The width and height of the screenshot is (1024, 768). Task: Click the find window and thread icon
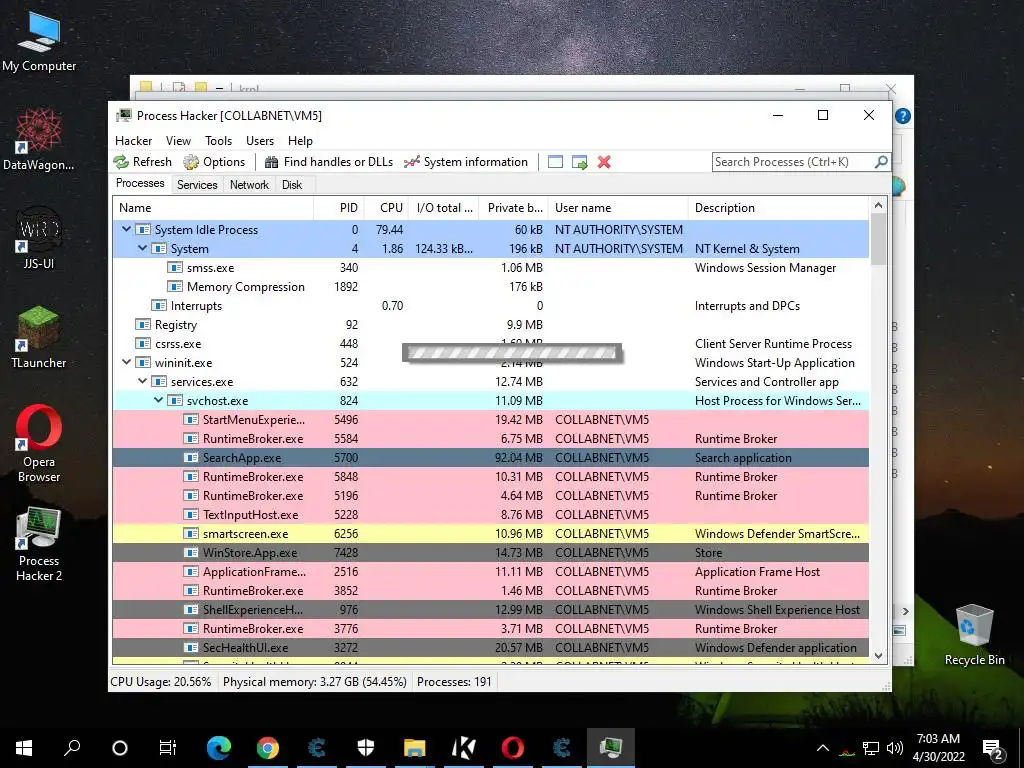point(579,162)
